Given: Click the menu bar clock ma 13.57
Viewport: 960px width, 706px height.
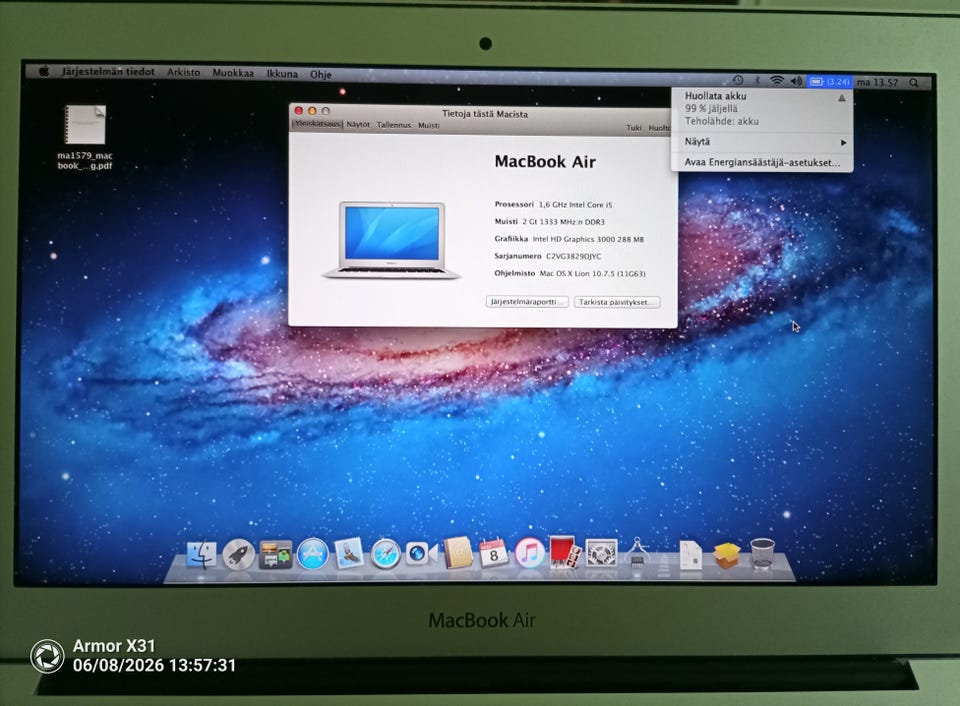Looking at the screenshot, I should pos(877,82).
